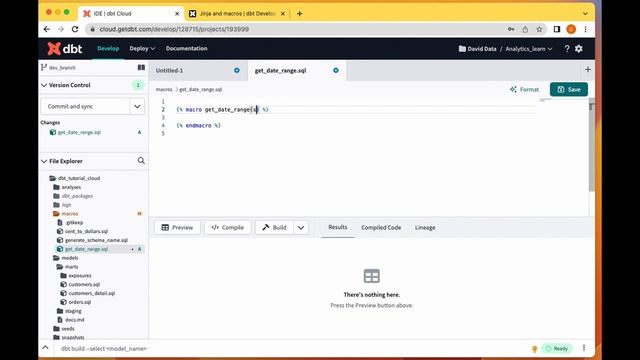Click the Compile button
The width and height of the screenshot is (640, 360).
click(x=227, y=227)
